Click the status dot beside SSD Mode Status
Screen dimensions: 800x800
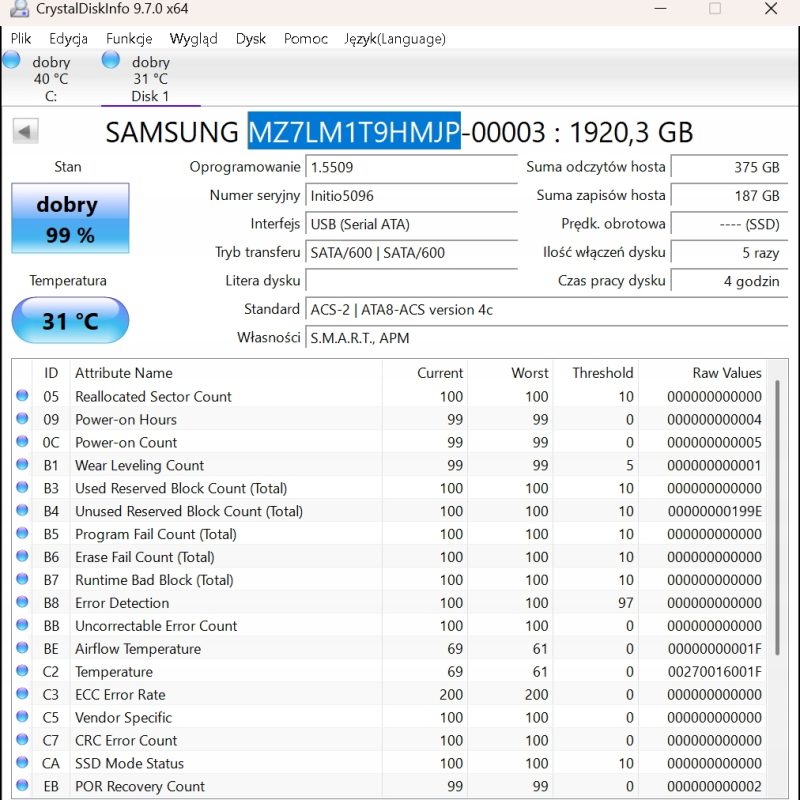point(22,763)
